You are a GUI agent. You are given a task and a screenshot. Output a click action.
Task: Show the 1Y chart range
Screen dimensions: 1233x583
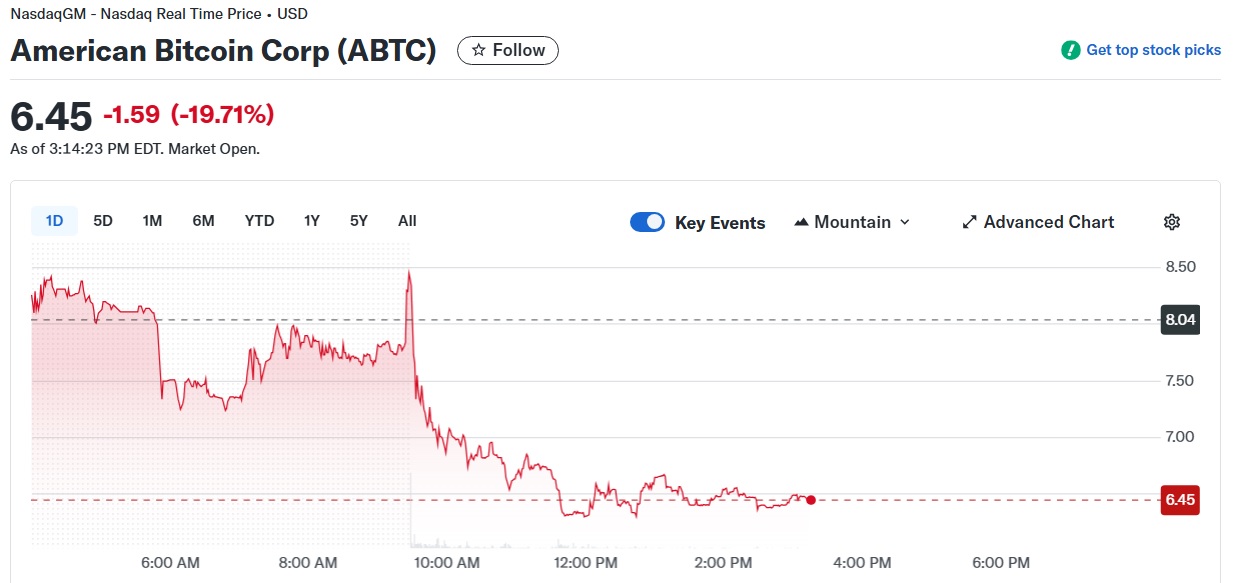[x=312, y=221]
